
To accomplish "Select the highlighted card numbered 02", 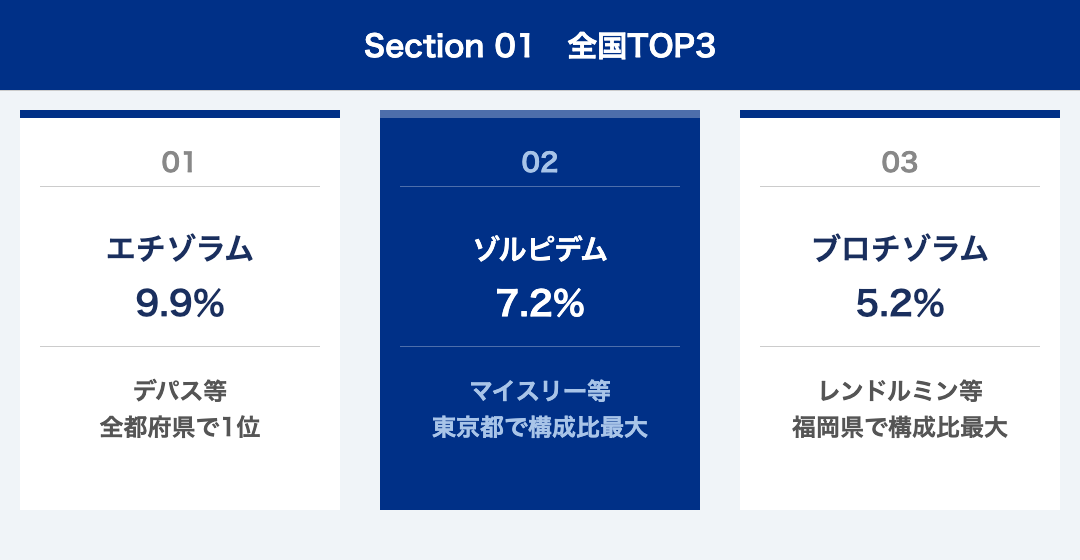I will [540, 310].
